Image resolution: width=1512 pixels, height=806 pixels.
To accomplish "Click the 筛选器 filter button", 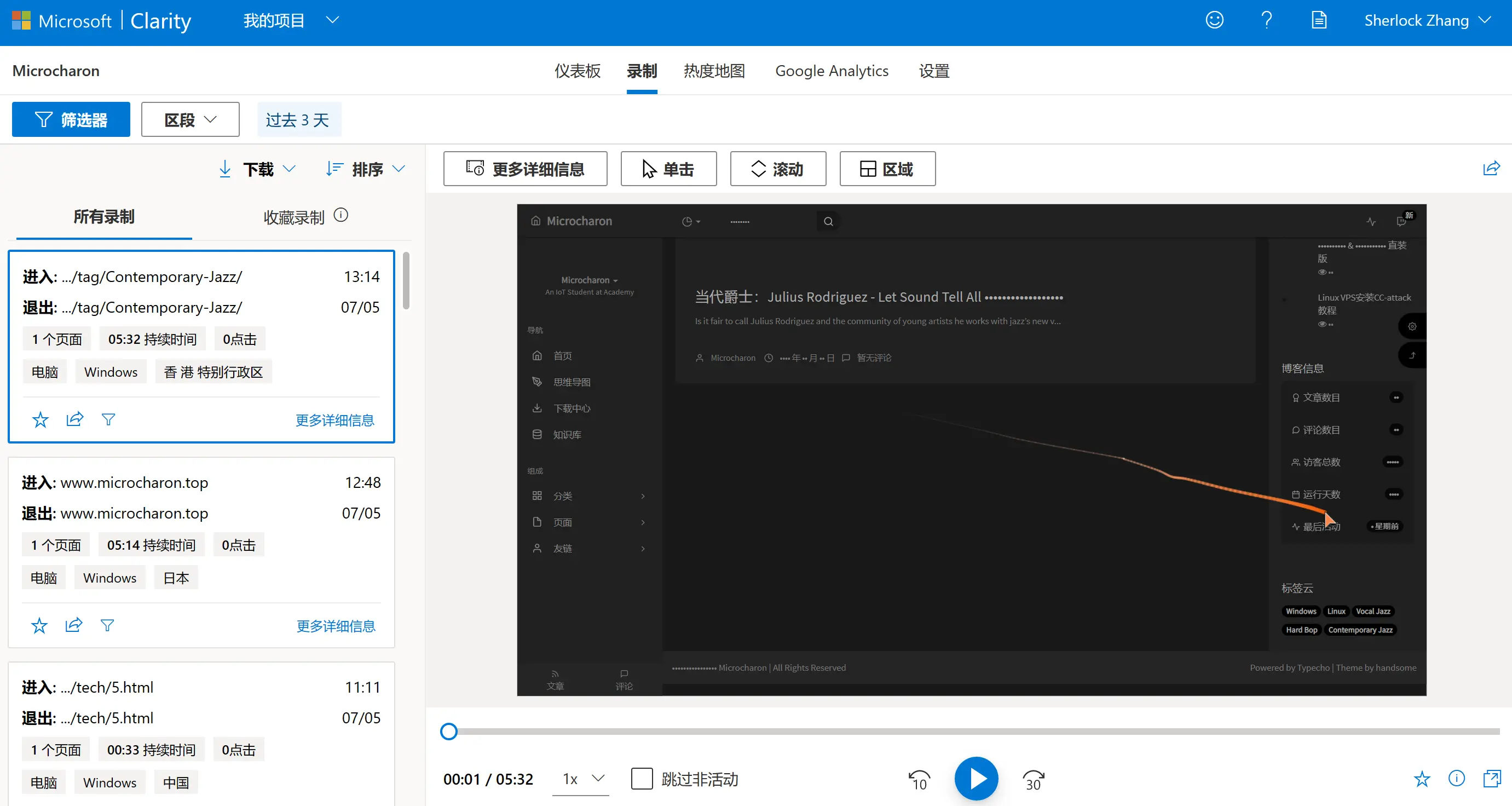I will tap(71, 120).
